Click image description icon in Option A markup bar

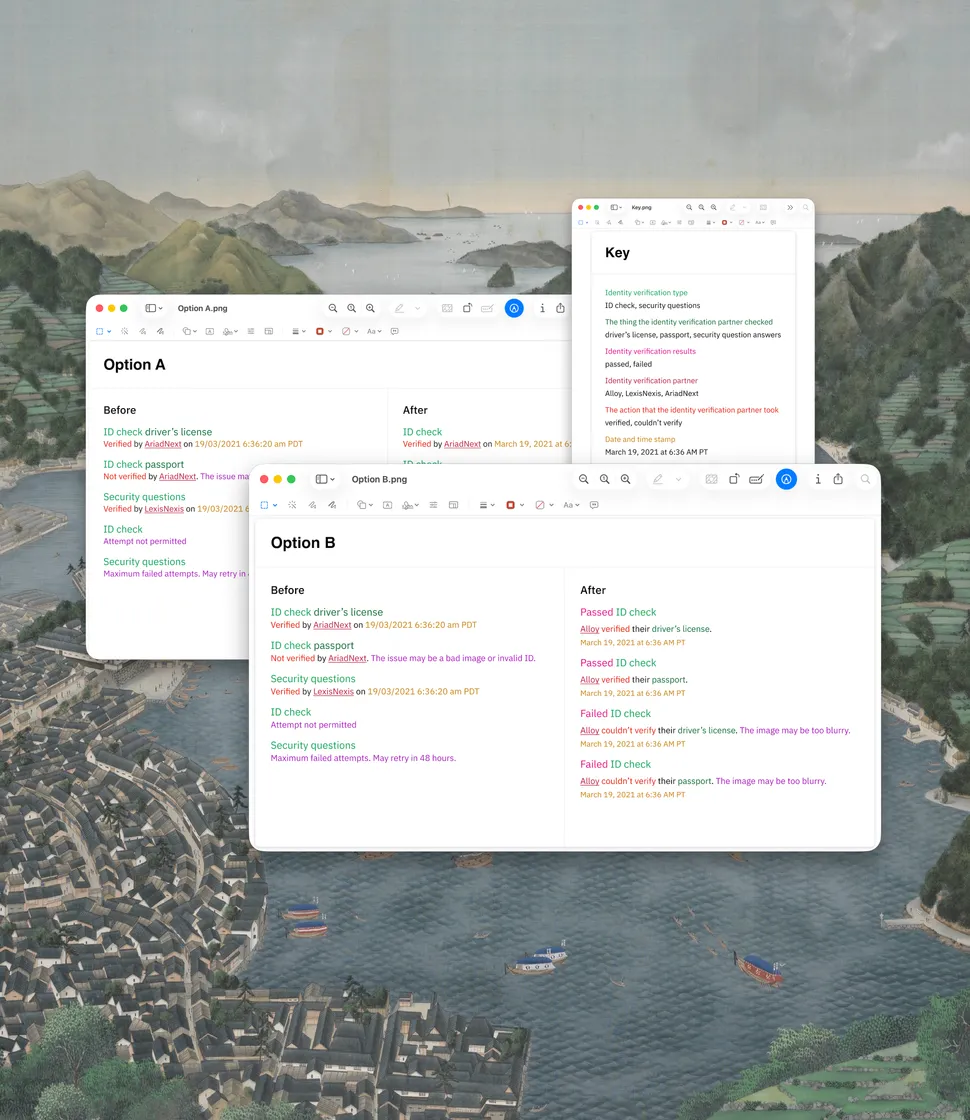394,331
